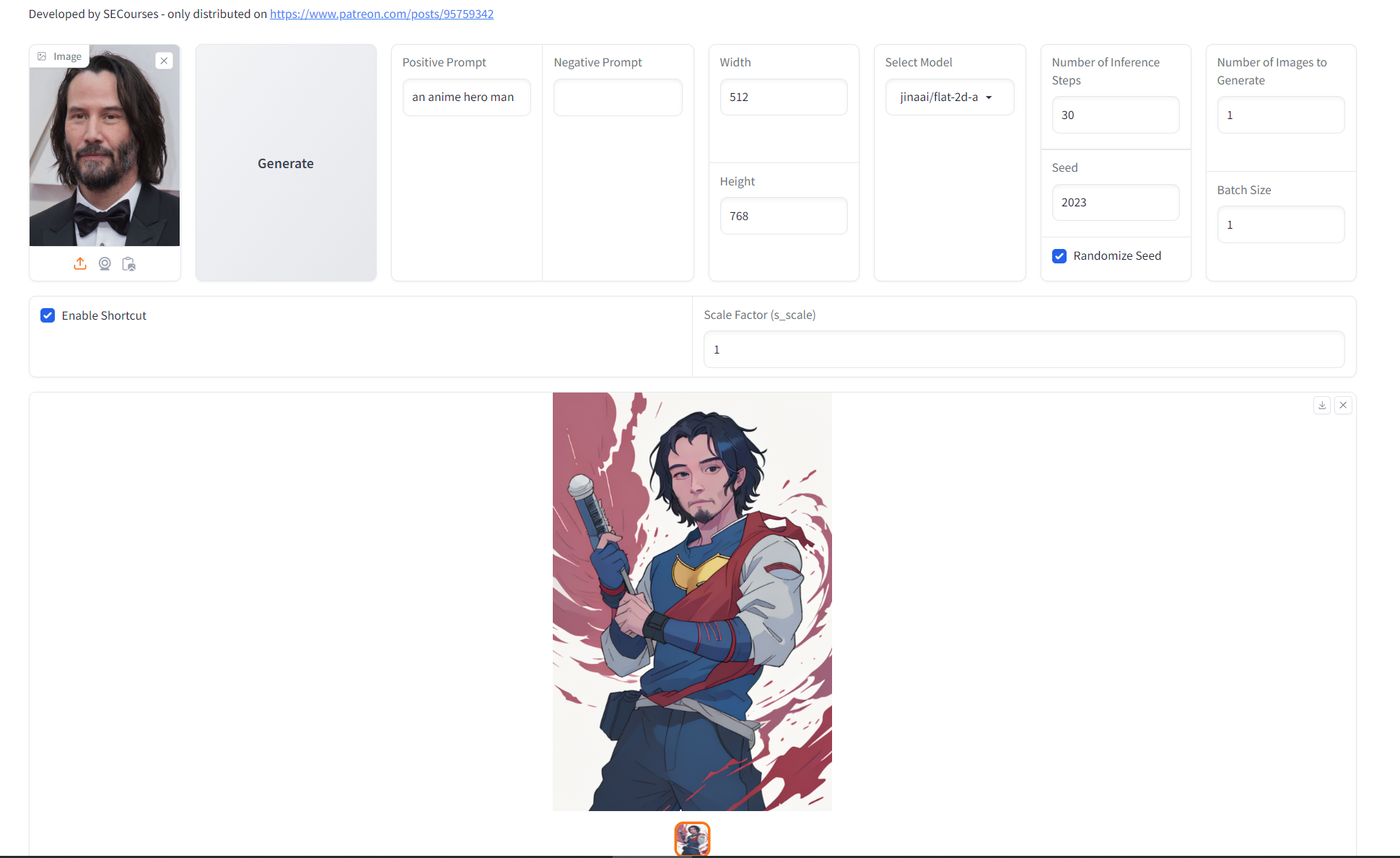Click the model dropdown arrow
Viewport: 1400px width, 858px height.
pos(989,97)
